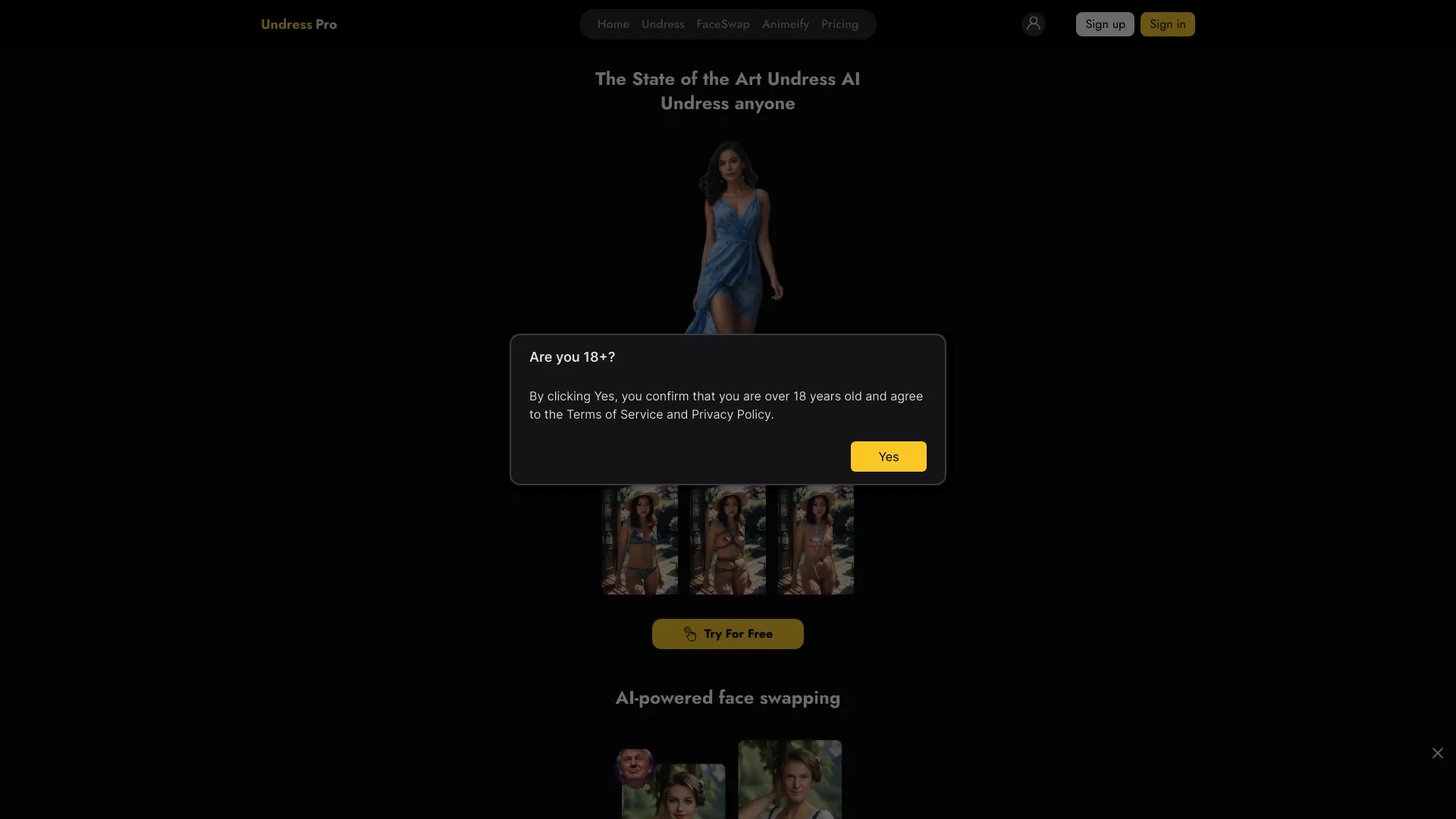
Task: Click the coin icon next to Try For Free
Action: click(690, 634)
